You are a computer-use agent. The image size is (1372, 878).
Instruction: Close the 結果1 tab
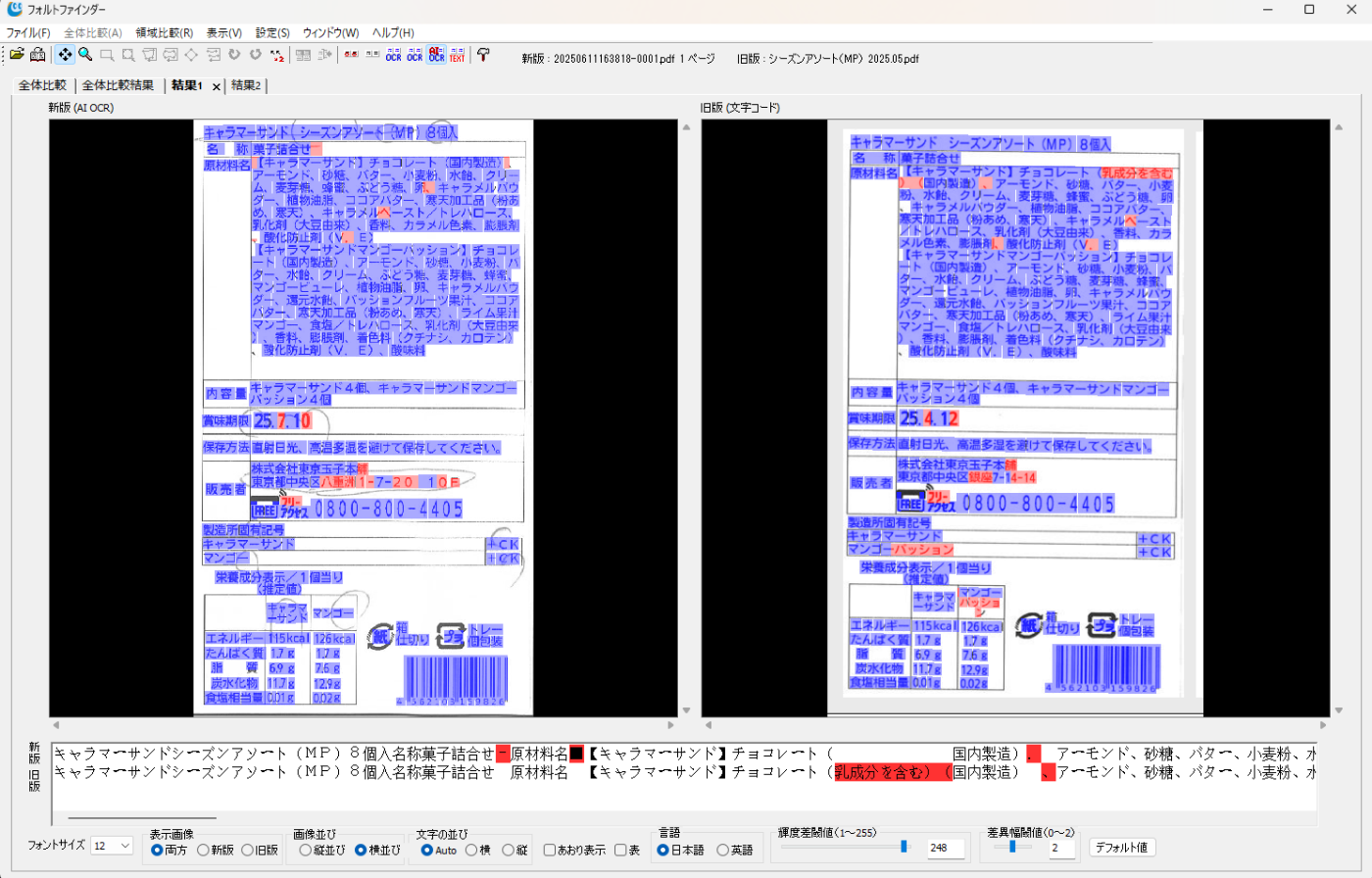tap(217, 86)
